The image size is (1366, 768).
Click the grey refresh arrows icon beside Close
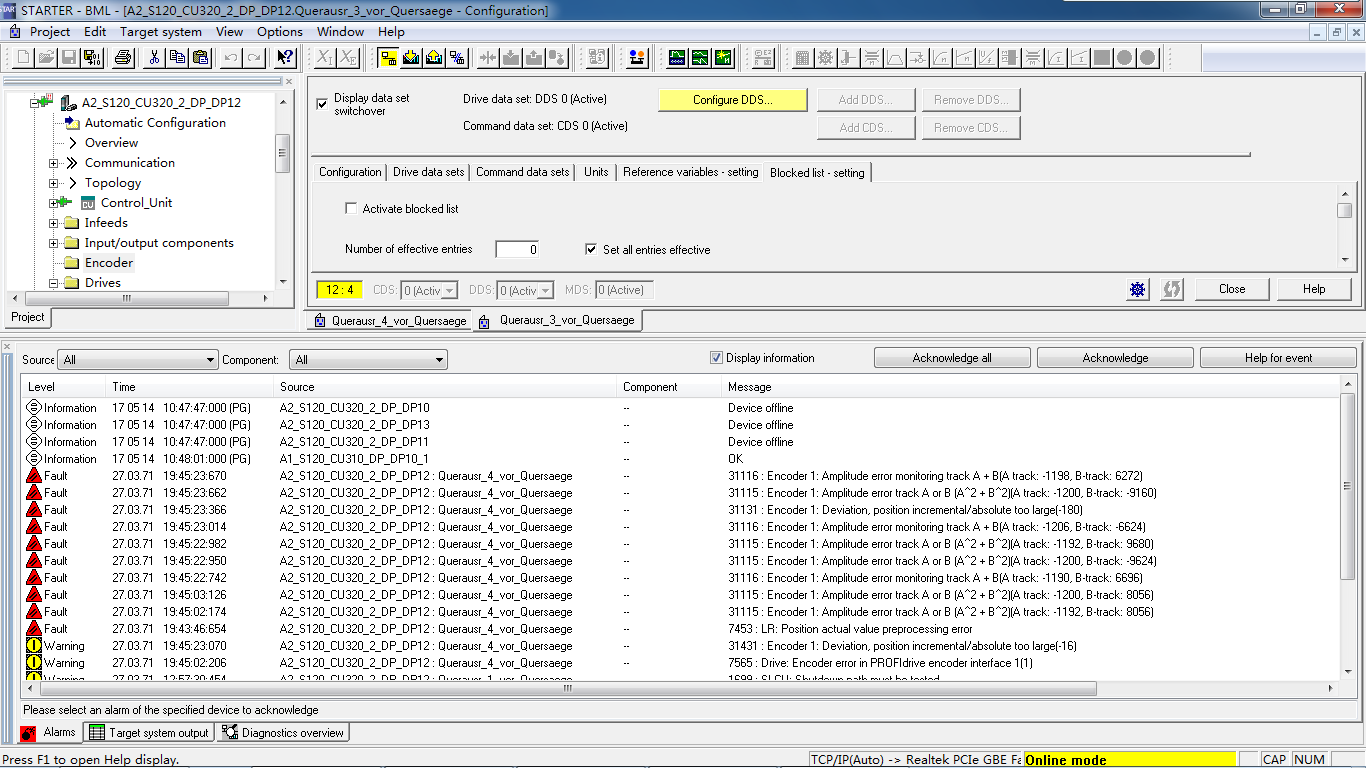pyautogui.click(x=1172, y=289)
